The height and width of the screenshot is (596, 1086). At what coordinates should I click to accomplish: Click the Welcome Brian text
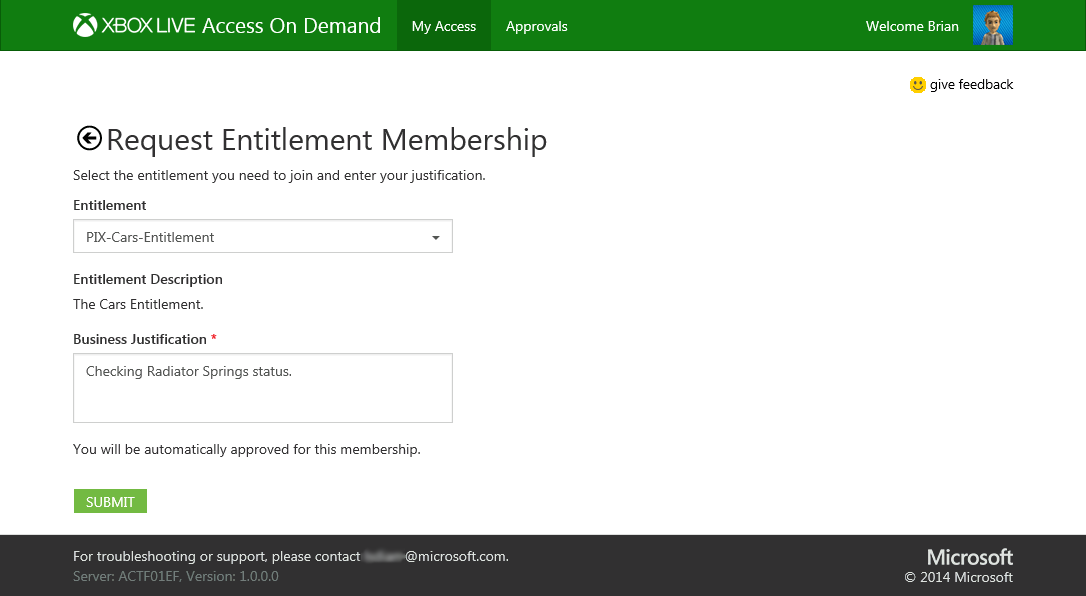[912, 26]
